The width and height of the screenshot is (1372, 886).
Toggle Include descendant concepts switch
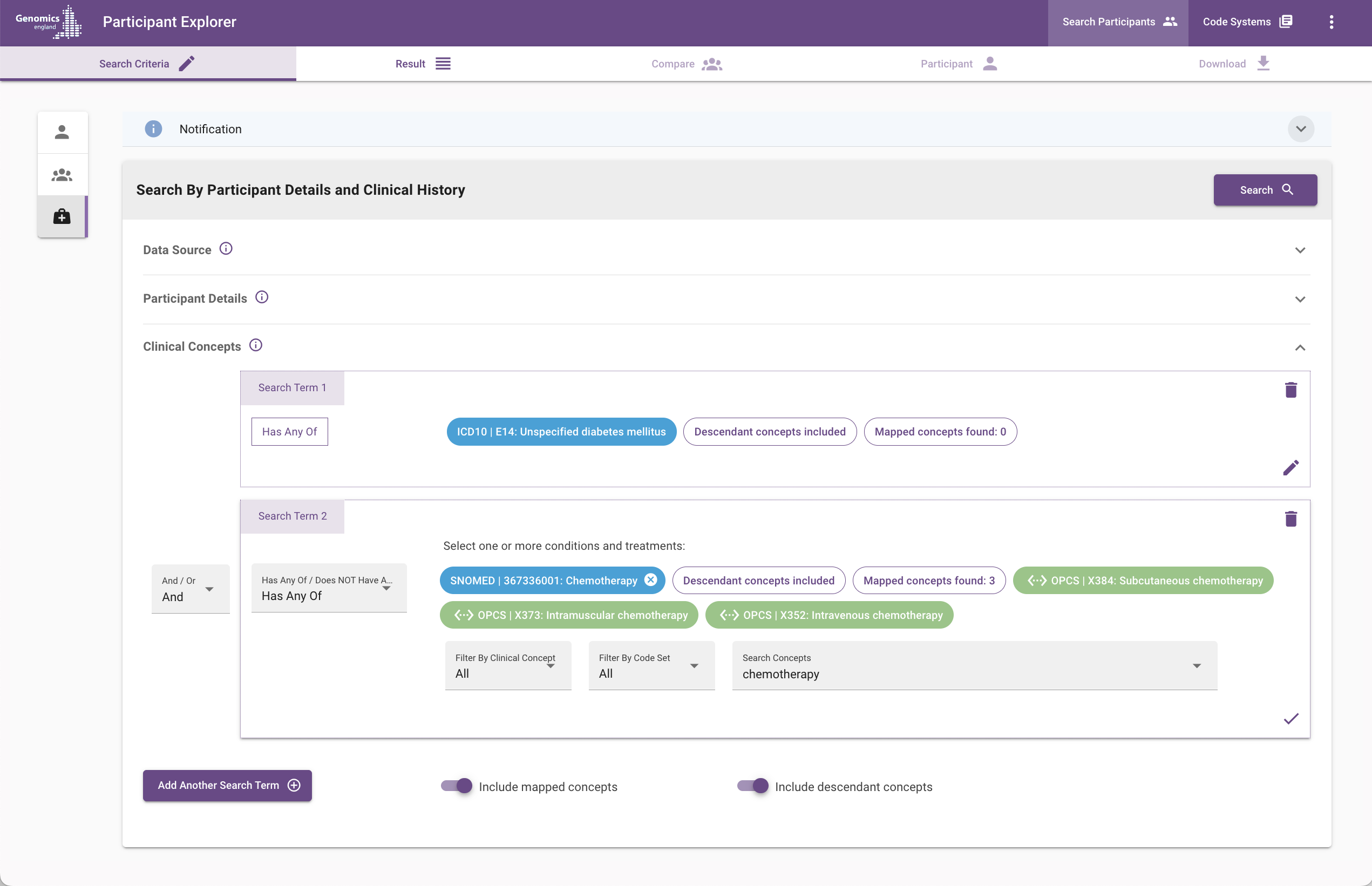pyautogui.click(x=753, y=786)
